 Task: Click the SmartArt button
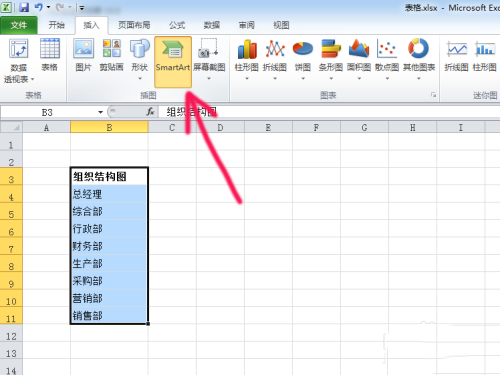173,62
